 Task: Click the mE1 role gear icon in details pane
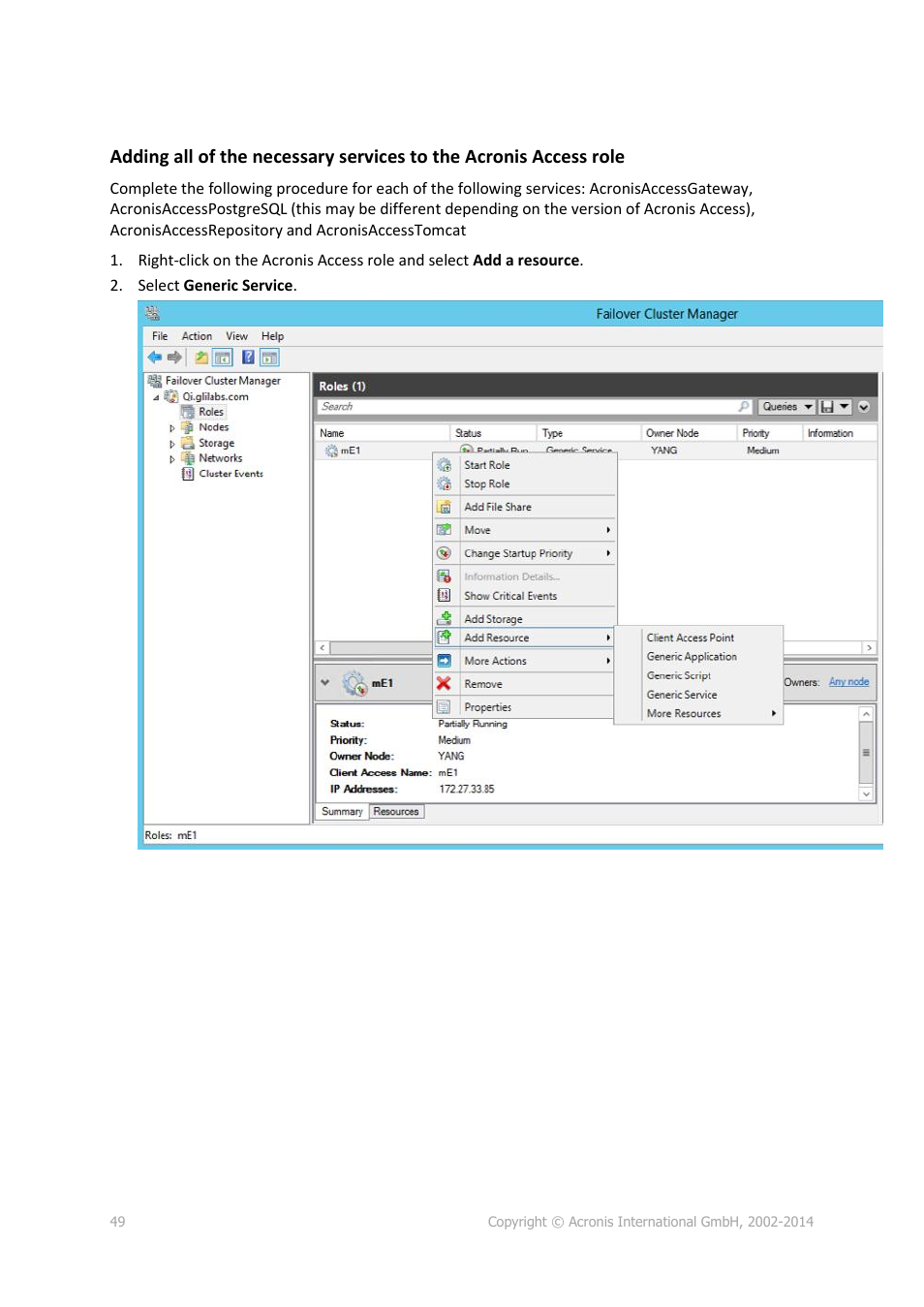point(354,683)
